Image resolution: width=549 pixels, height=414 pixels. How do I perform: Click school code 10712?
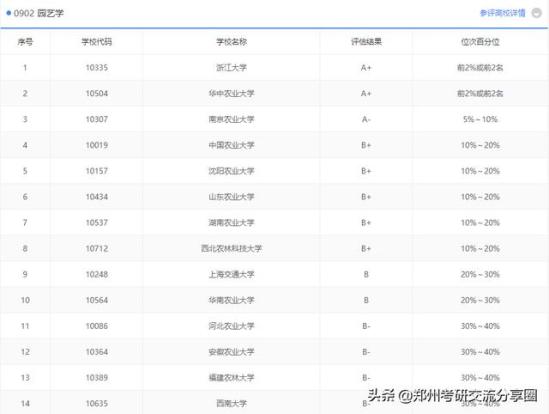pos(97,249)
